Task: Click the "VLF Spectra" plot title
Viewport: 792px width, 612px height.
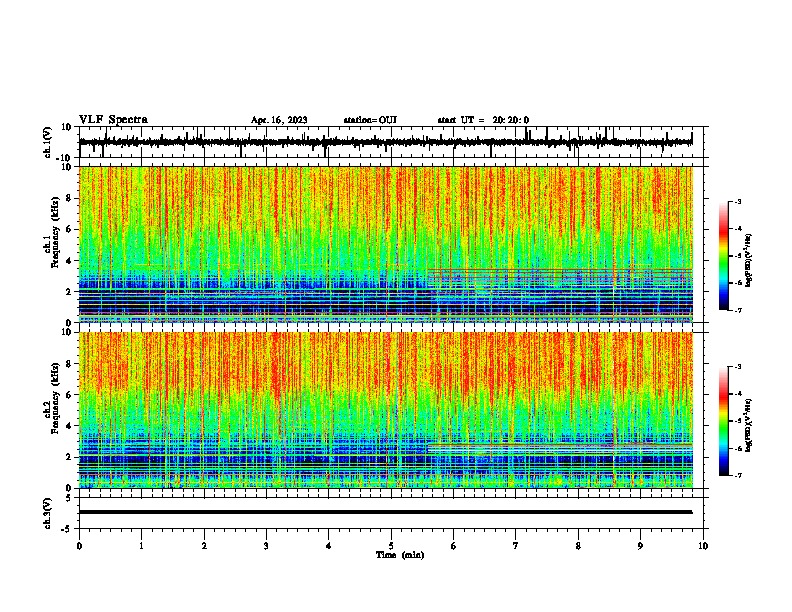Action: (113, 120)
